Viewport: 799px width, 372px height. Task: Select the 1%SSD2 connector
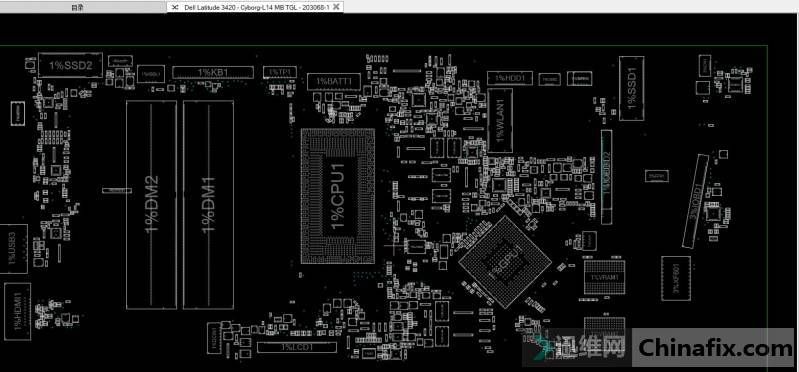coord(70,65)
